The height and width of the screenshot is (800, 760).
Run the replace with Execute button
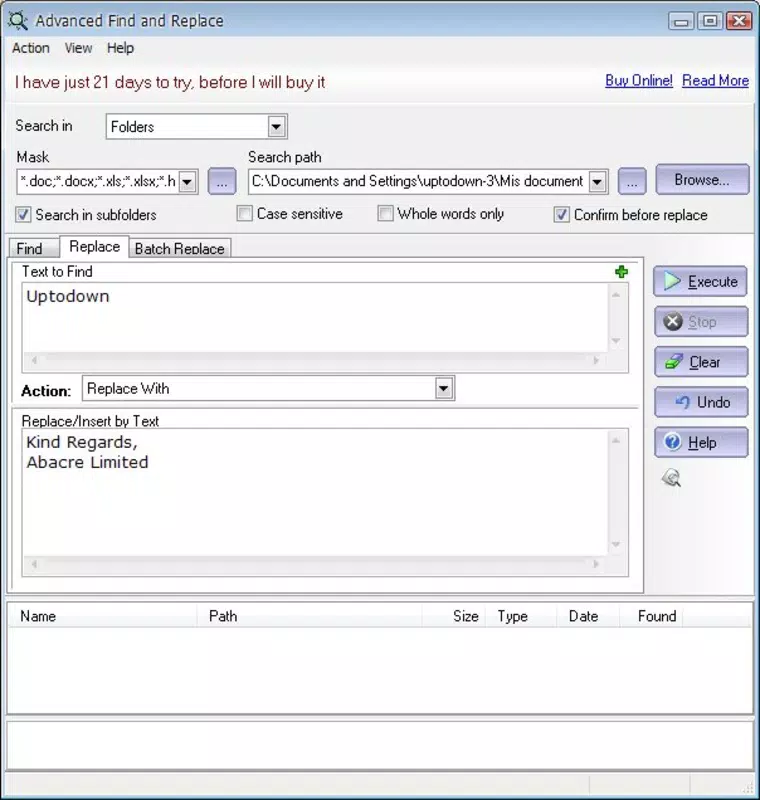pos(700,281)
